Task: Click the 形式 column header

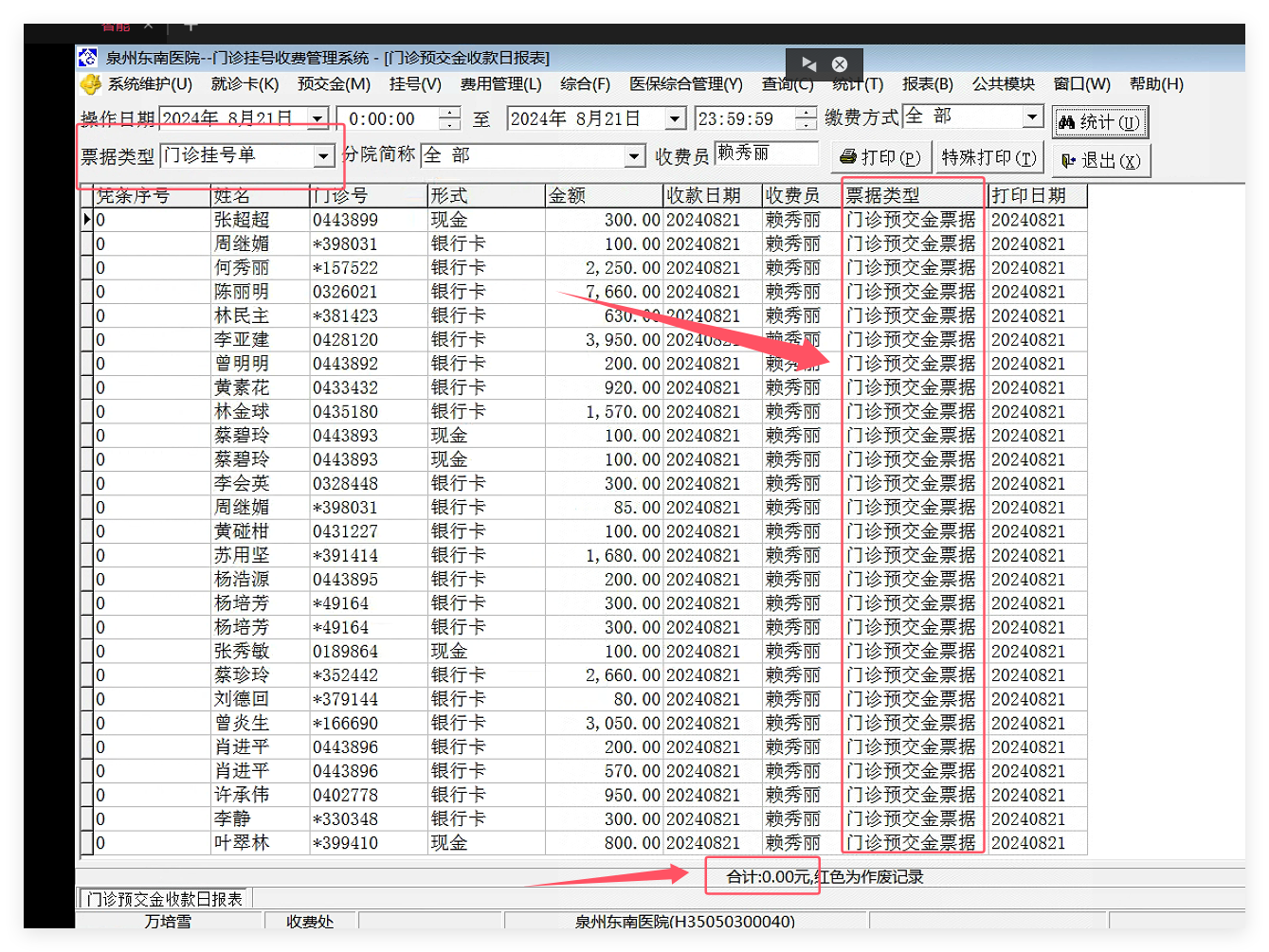Action: 486,196
